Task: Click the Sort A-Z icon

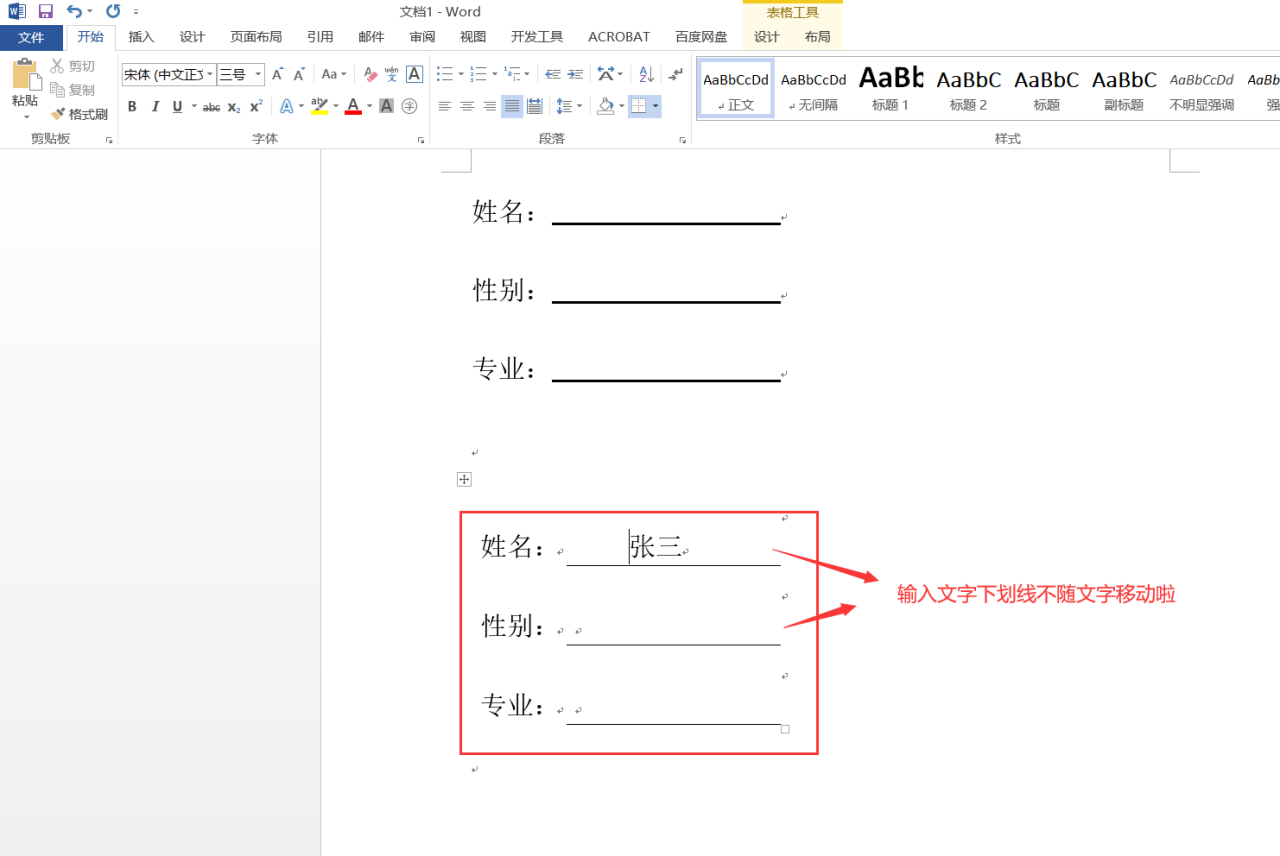Action: (646, 74)
